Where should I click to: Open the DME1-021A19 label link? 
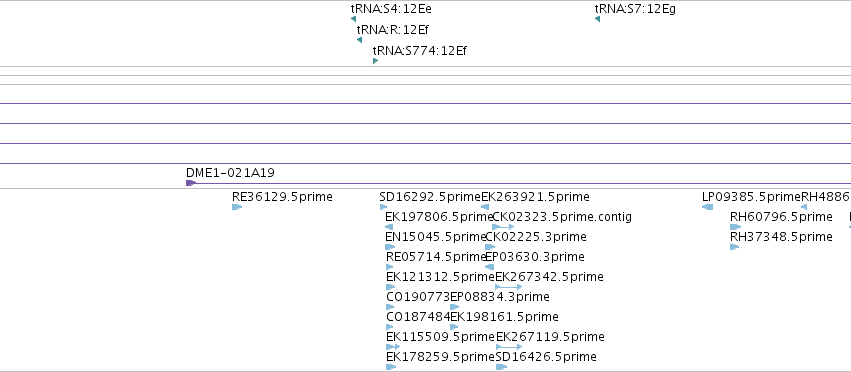point(230,173)
